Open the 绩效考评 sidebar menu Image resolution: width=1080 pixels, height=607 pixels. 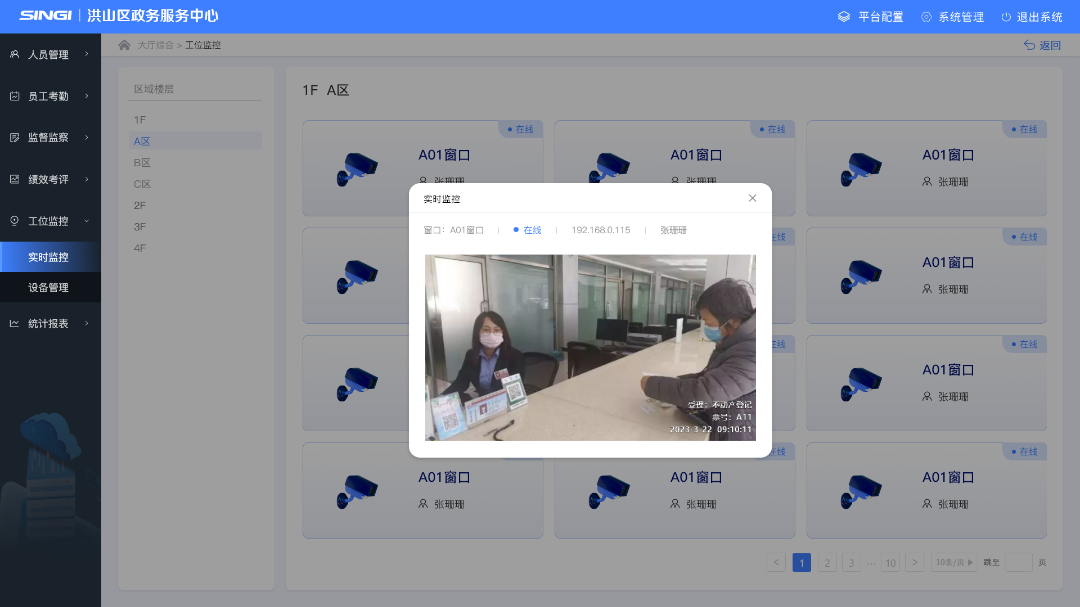click(x=50, y=180)
